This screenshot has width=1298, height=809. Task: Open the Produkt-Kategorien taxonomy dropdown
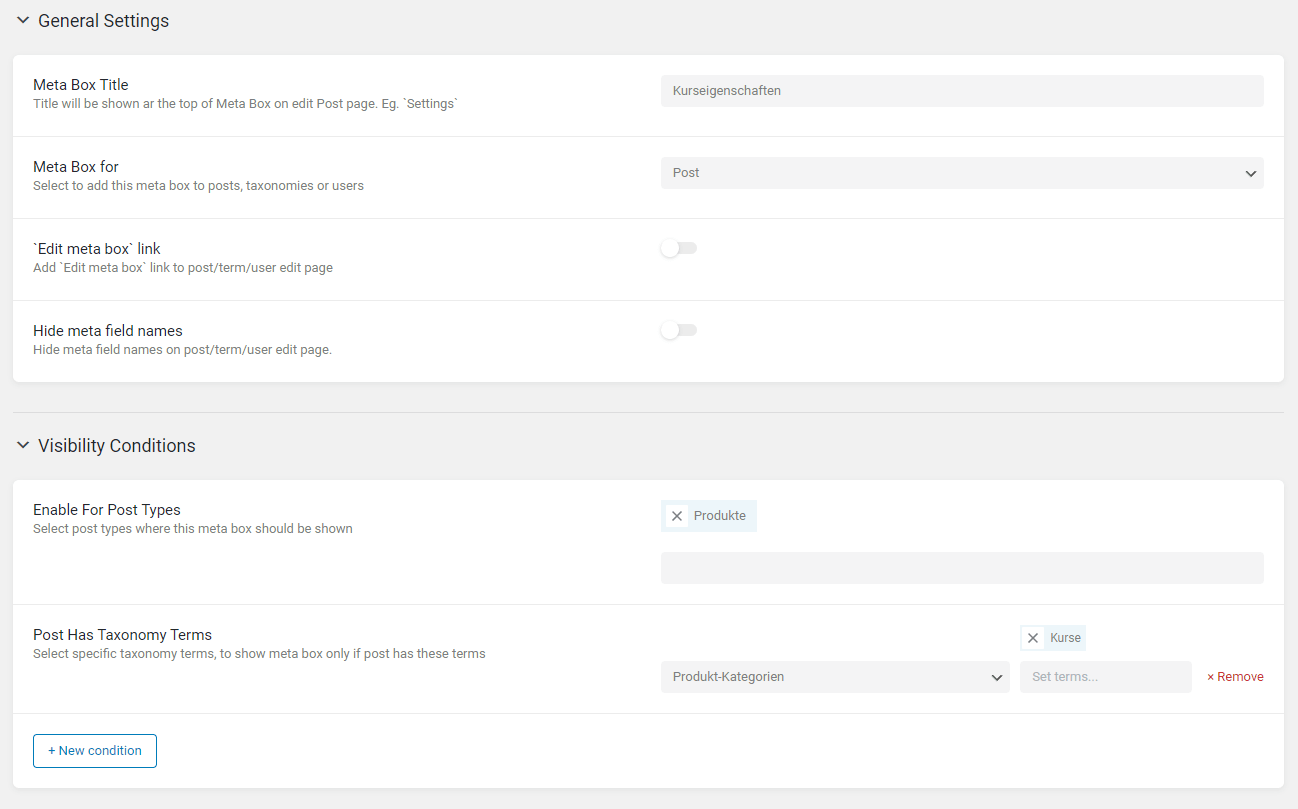834,677
